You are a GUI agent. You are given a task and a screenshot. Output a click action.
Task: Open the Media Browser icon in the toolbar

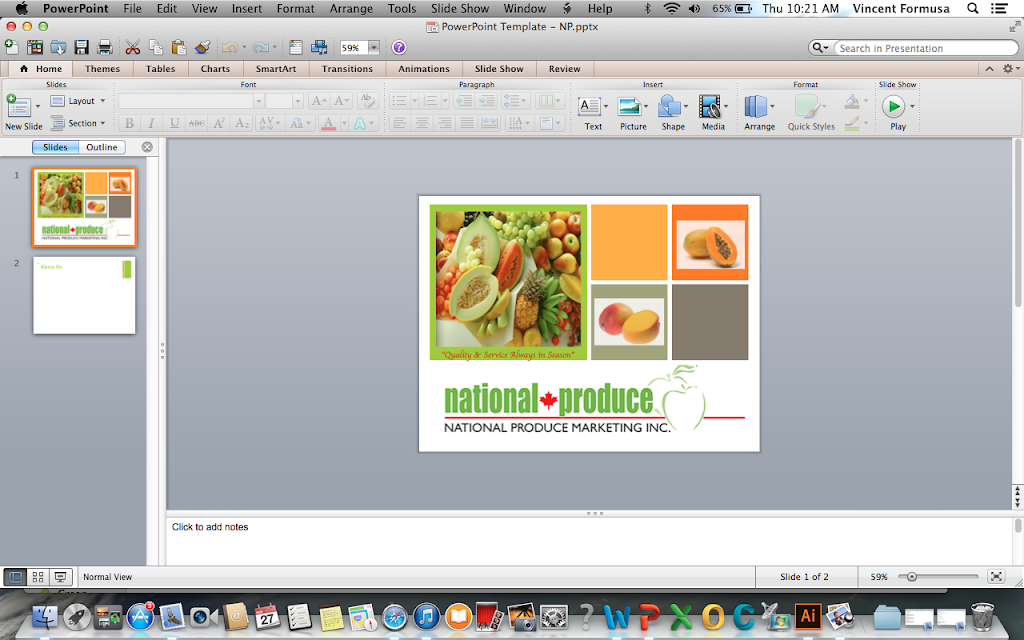[x=319, y=47]
